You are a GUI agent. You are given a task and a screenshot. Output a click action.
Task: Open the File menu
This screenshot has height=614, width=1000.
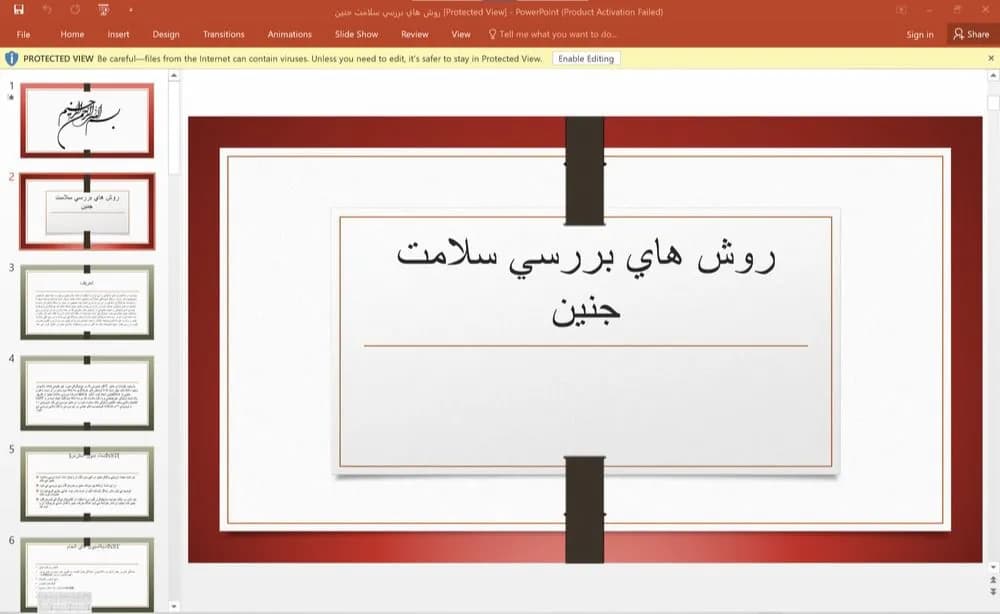tap(24, 34)
